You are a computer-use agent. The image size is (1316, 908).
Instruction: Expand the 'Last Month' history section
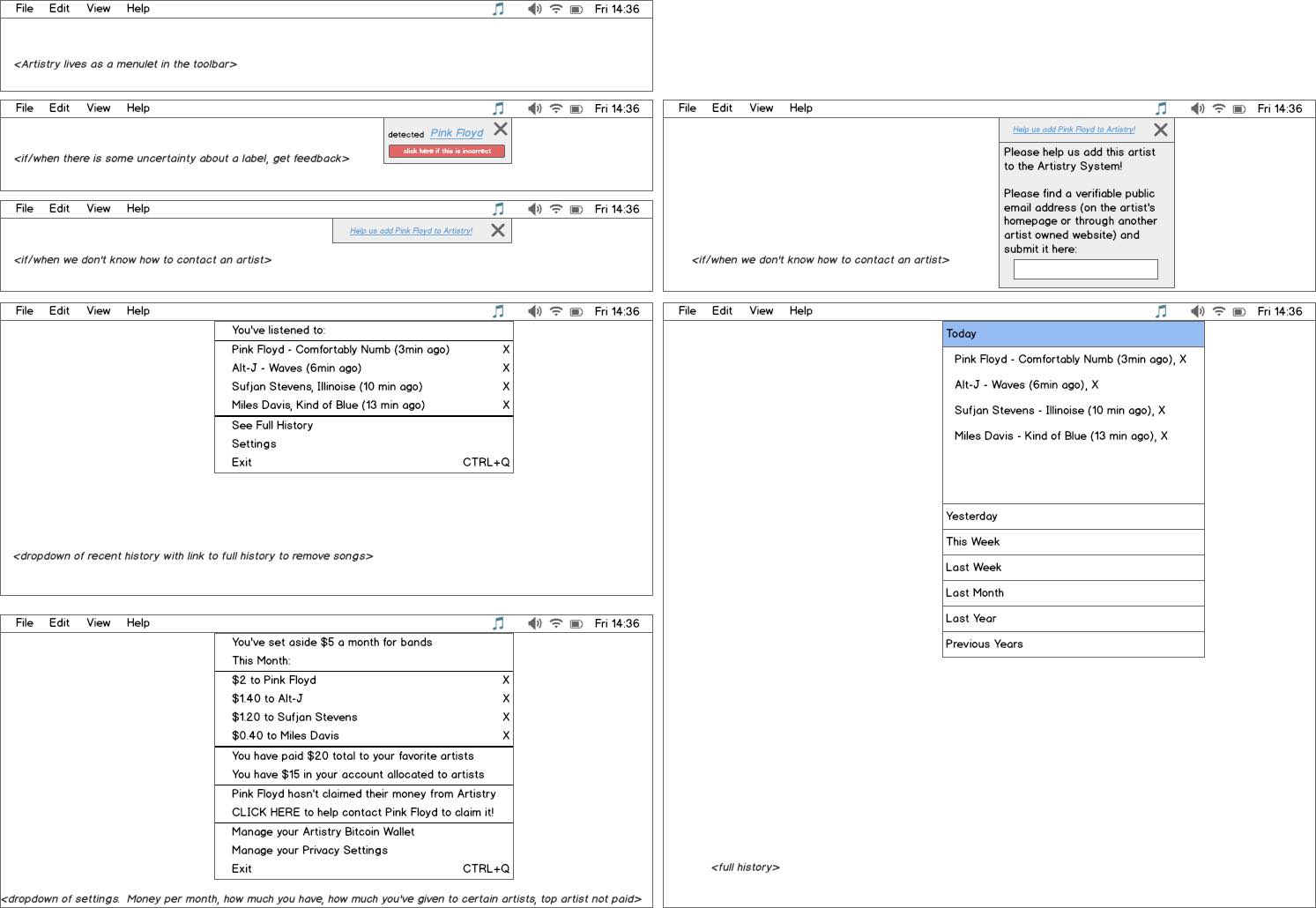click(x=1074, y=593)
